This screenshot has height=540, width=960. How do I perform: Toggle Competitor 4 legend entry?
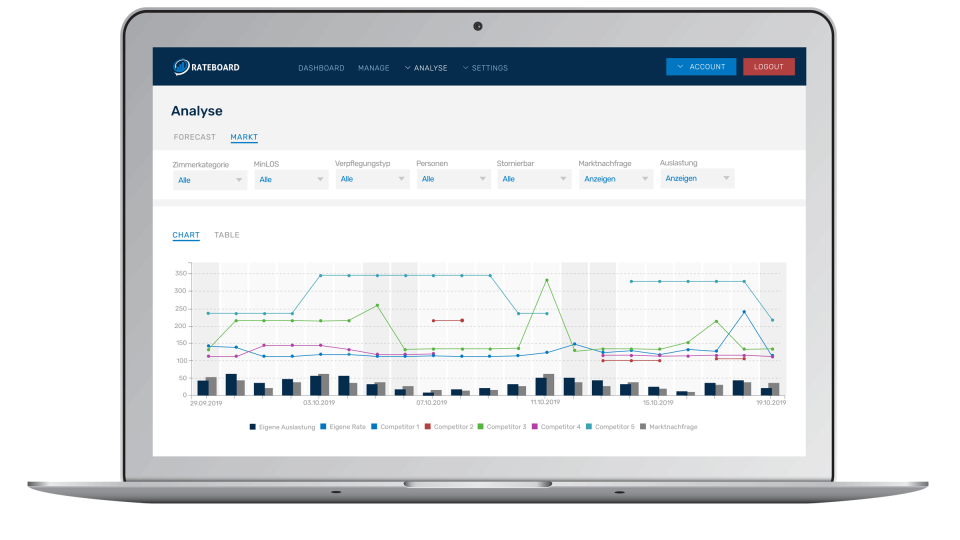click(556, 427)
